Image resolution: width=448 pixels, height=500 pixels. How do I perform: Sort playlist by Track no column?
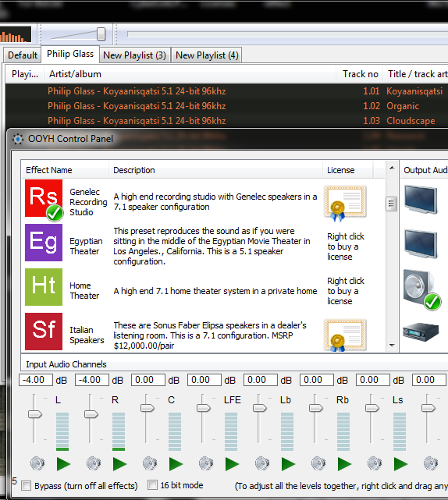point(360,74)
